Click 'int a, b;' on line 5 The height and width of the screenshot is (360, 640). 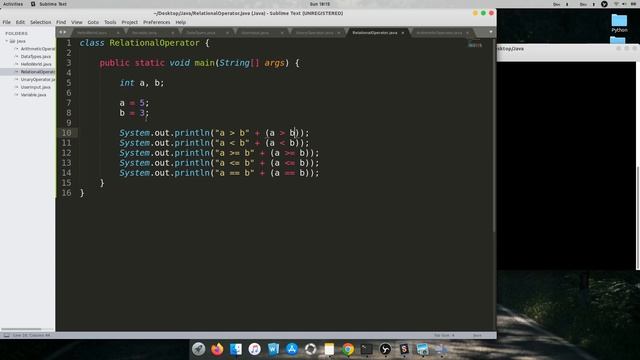[x=142, y=83]
